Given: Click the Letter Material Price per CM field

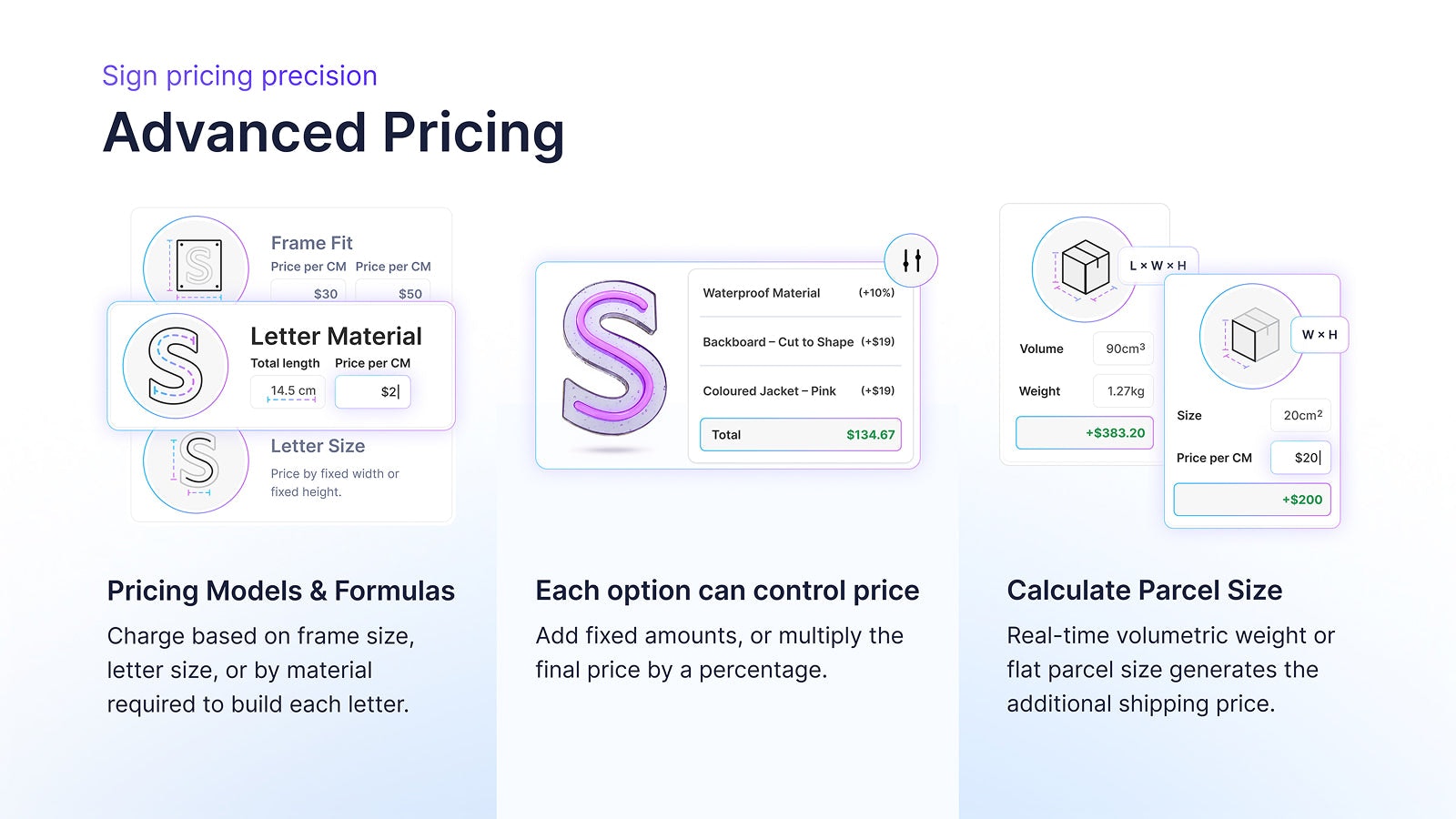Looking at the screenshot, I should (x=373, y=392).
